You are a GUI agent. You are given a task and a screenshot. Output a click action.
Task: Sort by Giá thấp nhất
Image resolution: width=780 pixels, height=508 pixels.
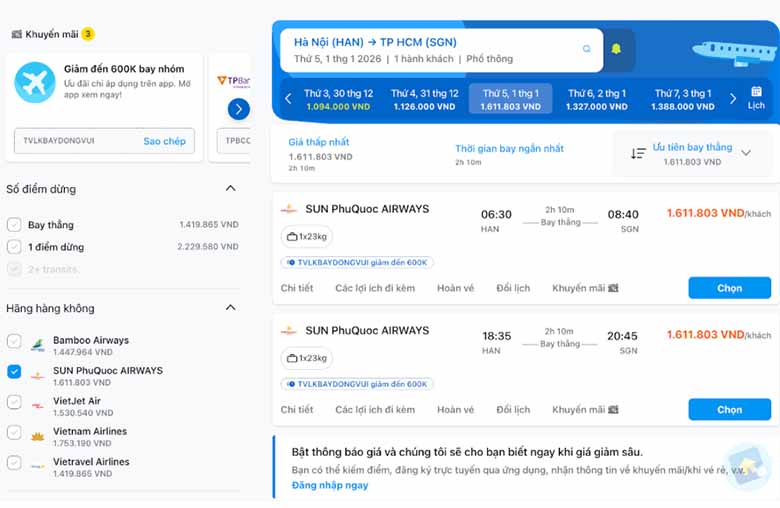tap(320, 154)
